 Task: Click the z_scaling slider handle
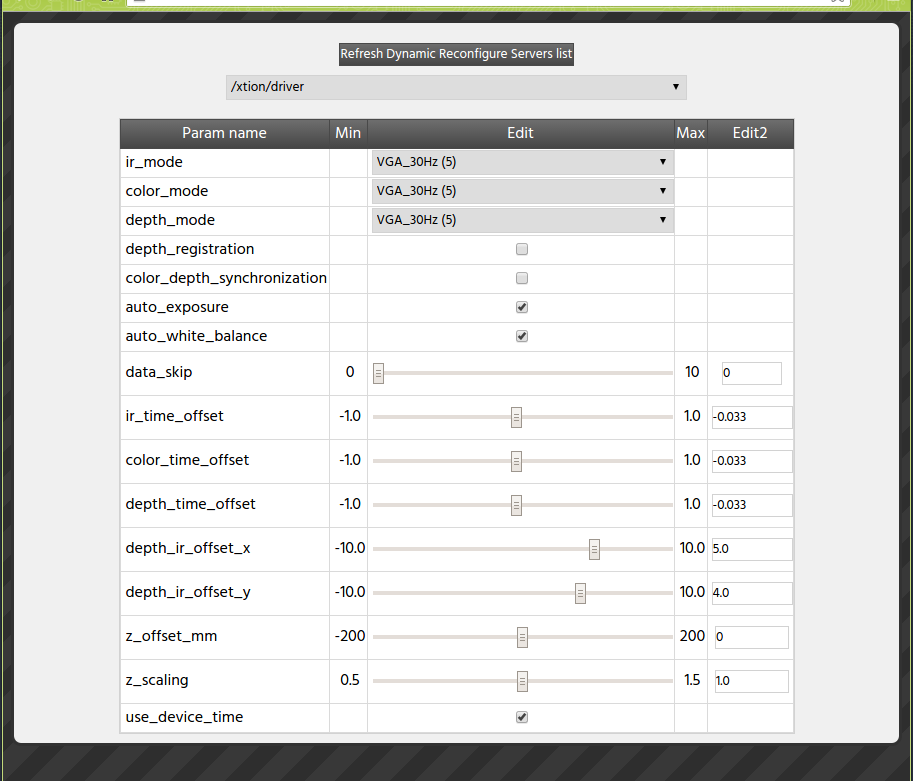(x=522, y=681)
